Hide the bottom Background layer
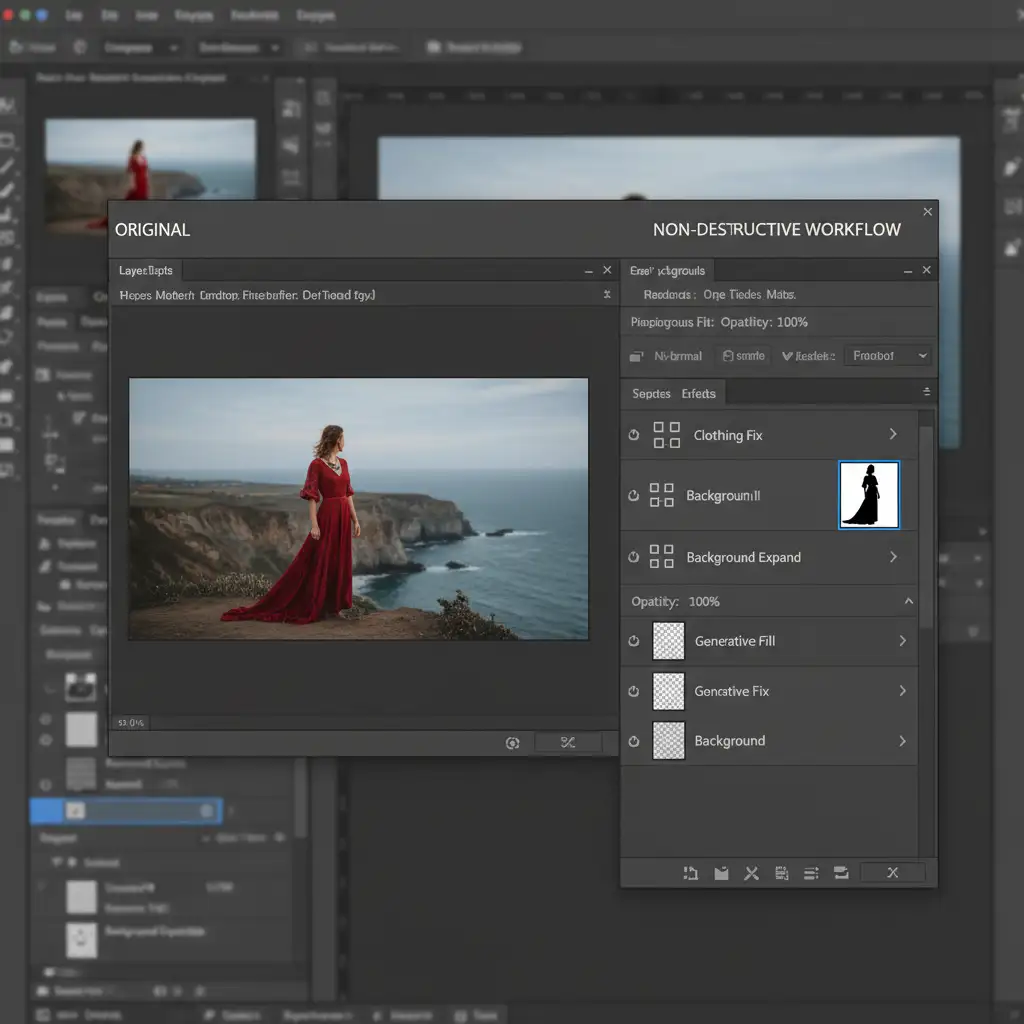This screenshot has height=1024, width=1024. [x=633, y=741]
